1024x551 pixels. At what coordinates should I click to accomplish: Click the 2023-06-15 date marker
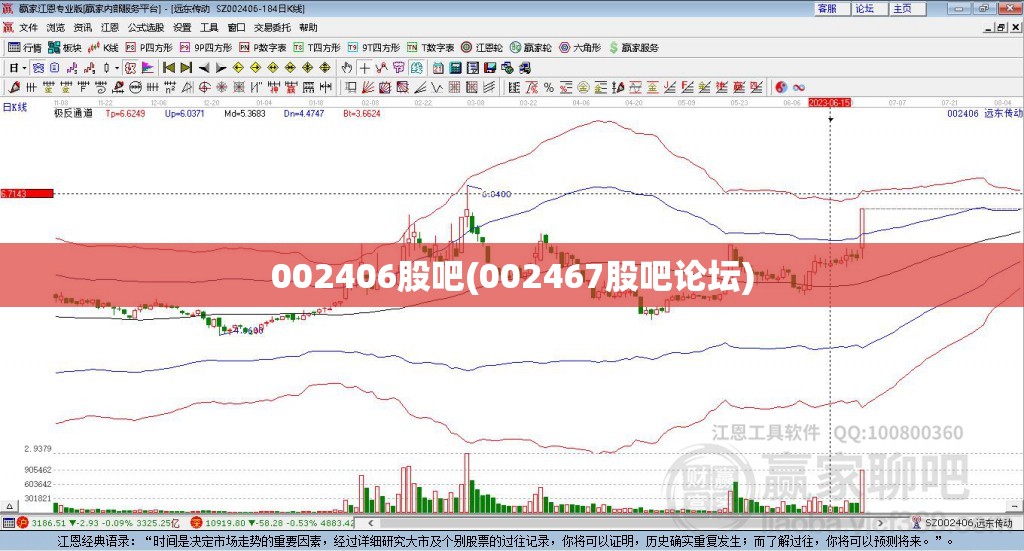click(829, 102)
